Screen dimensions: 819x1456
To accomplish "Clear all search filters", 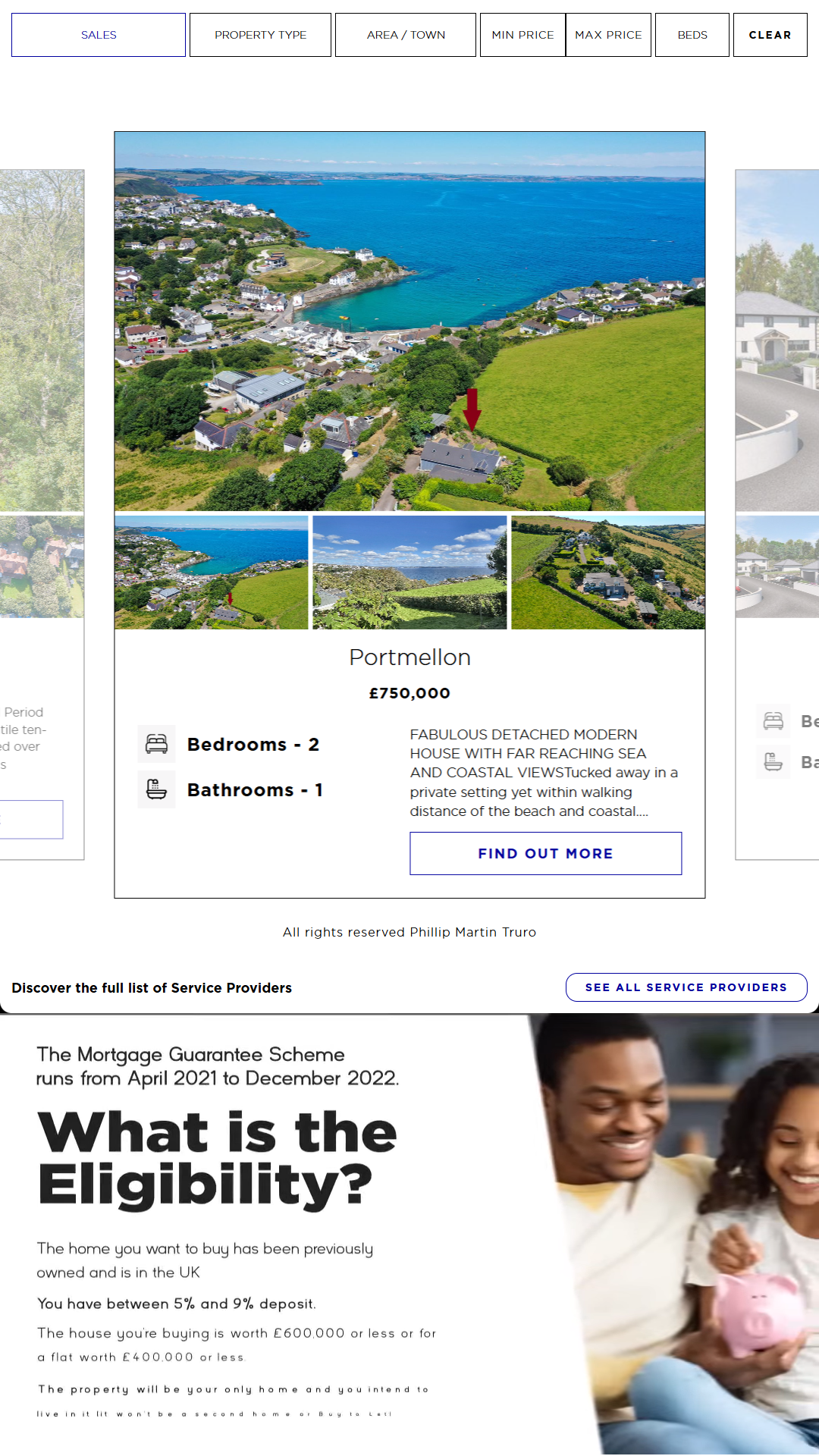I will pyautogui.click(x=770, y=35).
